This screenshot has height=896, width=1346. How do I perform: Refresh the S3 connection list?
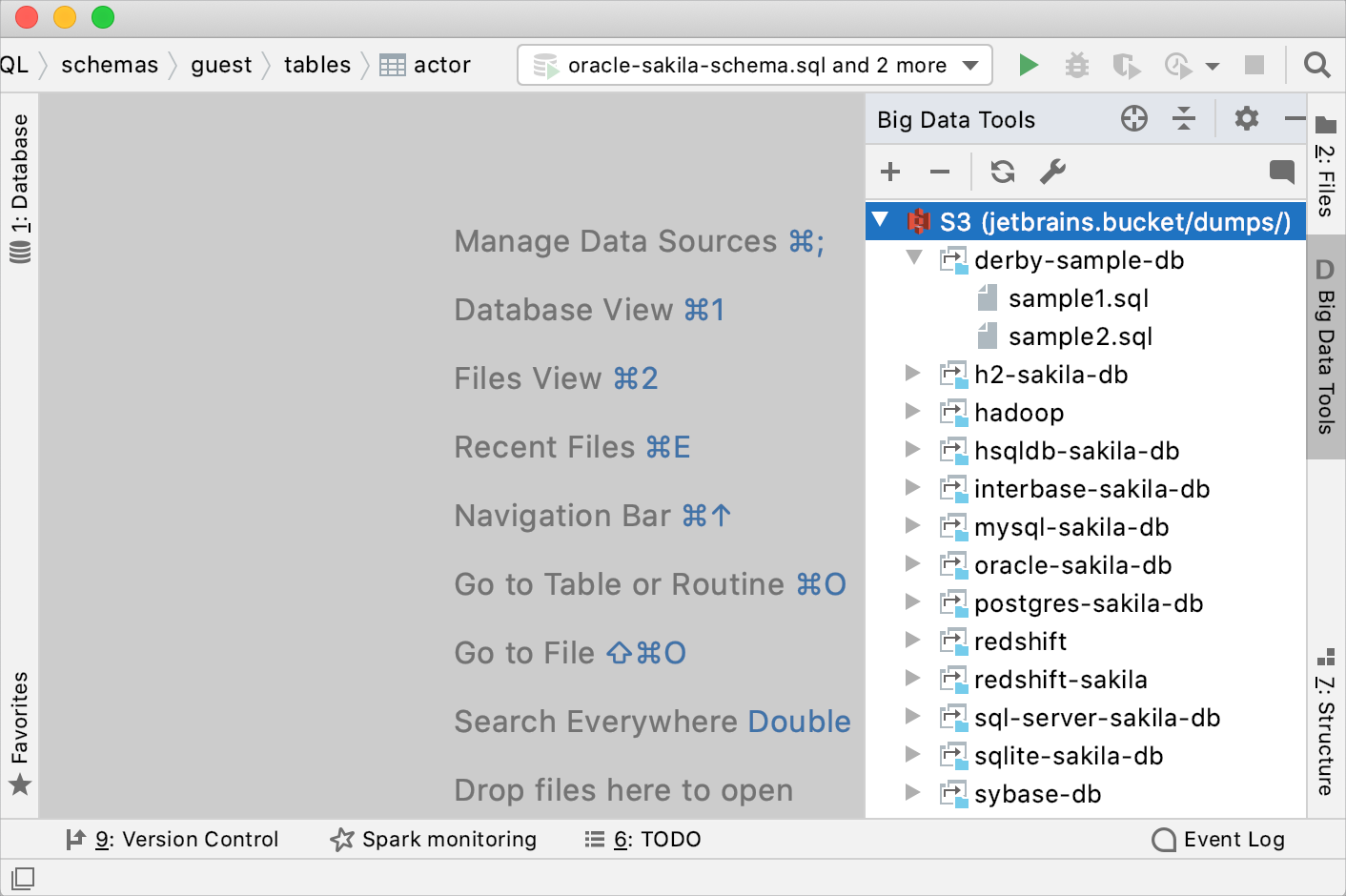click(1001, 172)
